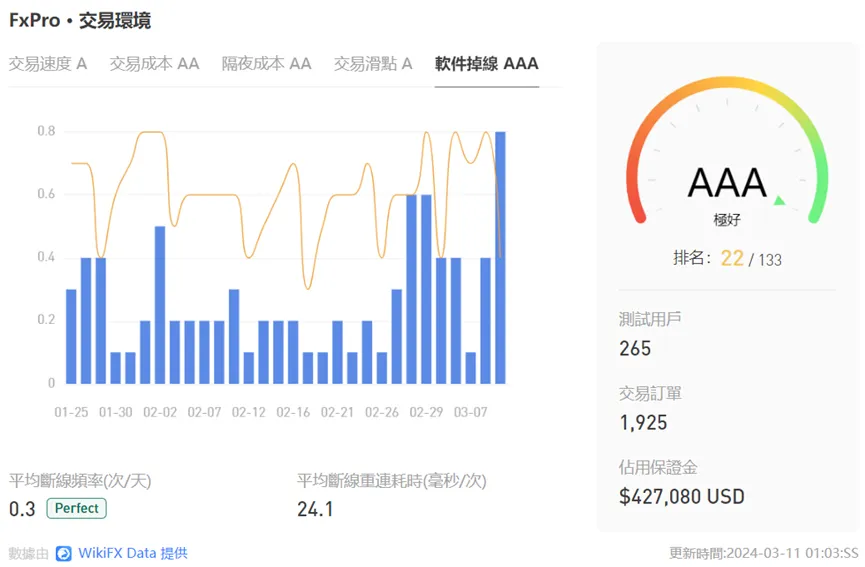
Task: Click the 交易訂單 value 1,925
Action: [x=643, y=422]
